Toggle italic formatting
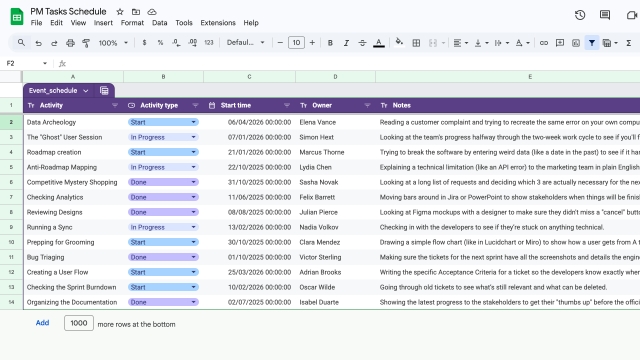Viewport: 640px width, 360px height. tap(346, 43)
